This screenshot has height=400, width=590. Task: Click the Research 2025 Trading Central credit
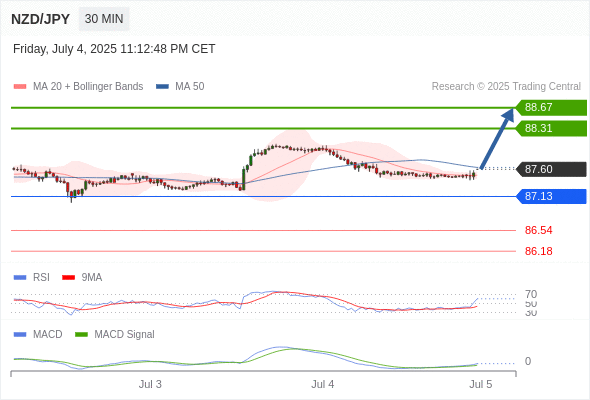(506, 87)
